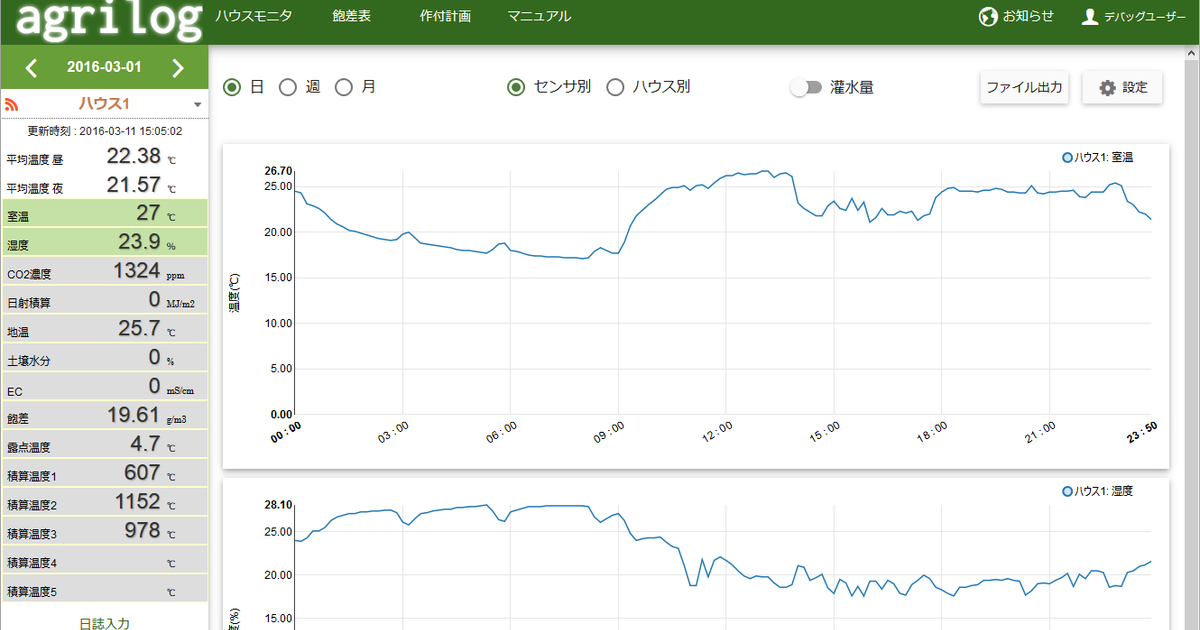Expand the ハウス1 dropdown arrow

(x=198, y=105)
